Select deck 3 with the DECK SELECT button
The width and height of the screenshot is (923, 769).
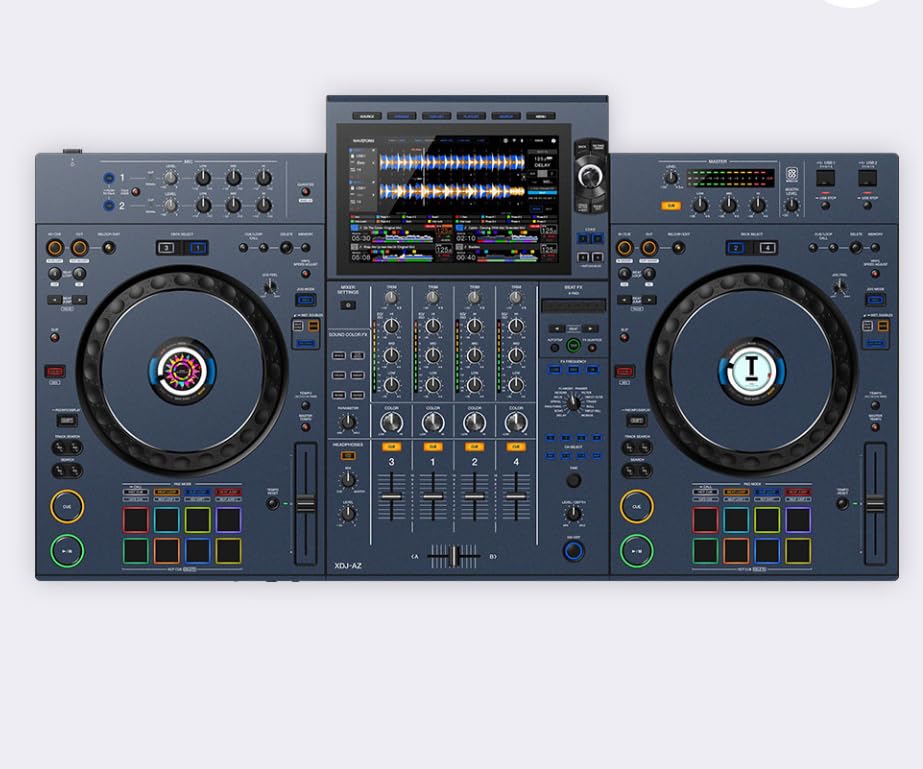pos(166,247)
